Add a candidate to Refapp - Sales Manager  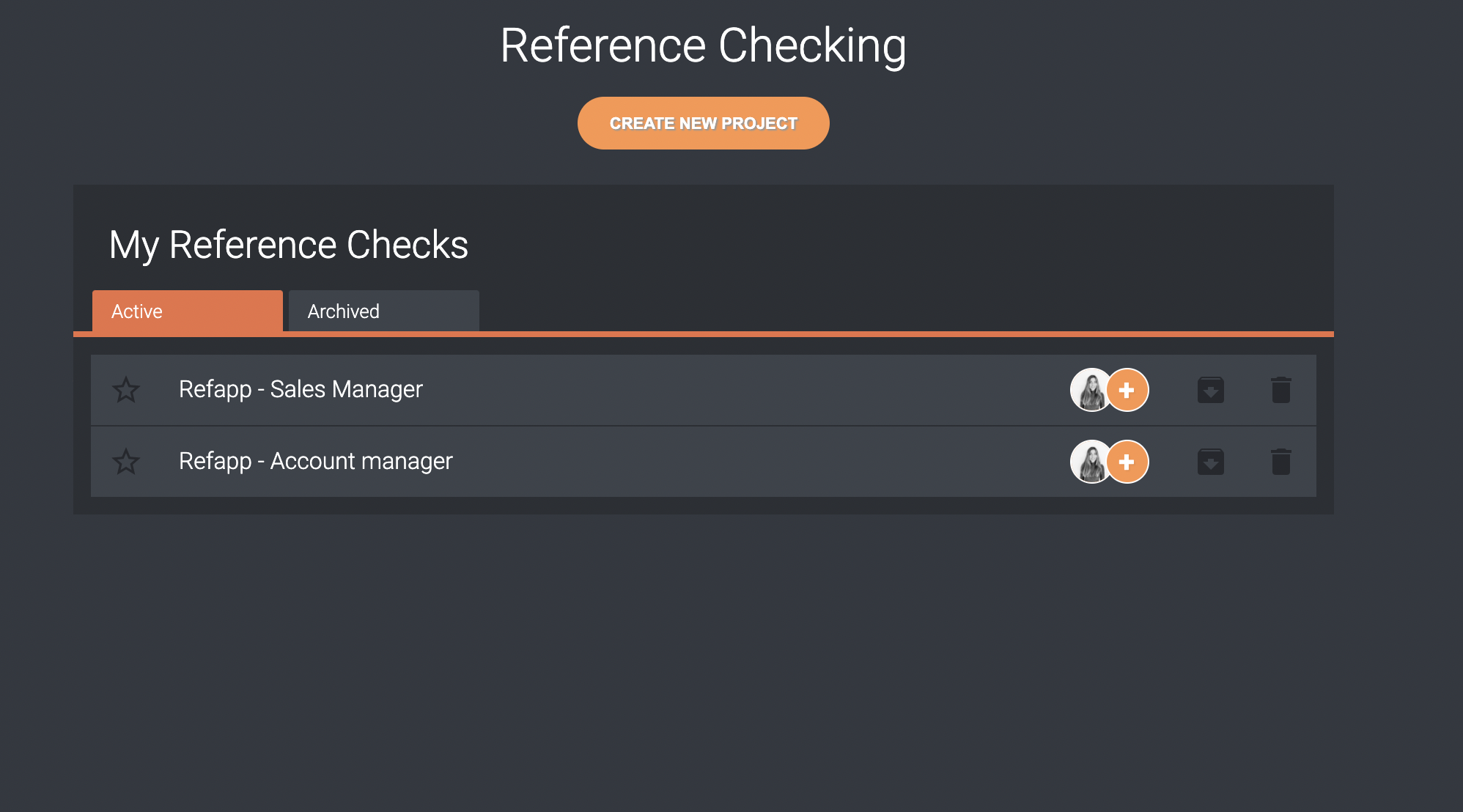pos(1127,390)
